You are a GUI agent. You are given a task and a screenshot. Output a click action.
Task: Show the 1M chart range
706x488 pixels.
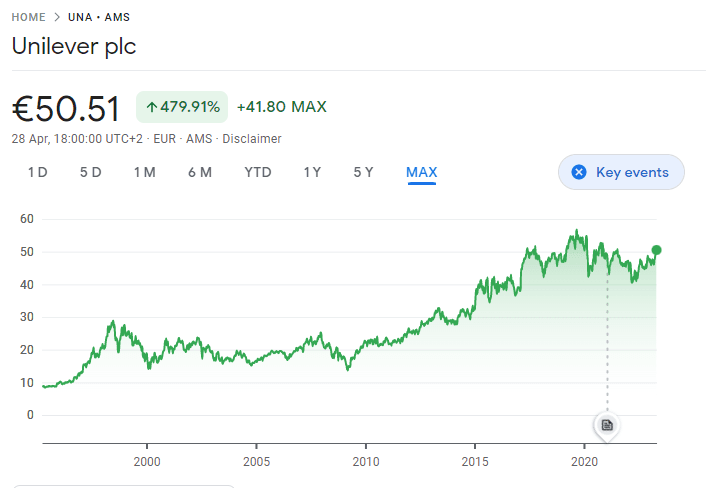[x=144, y=172]
